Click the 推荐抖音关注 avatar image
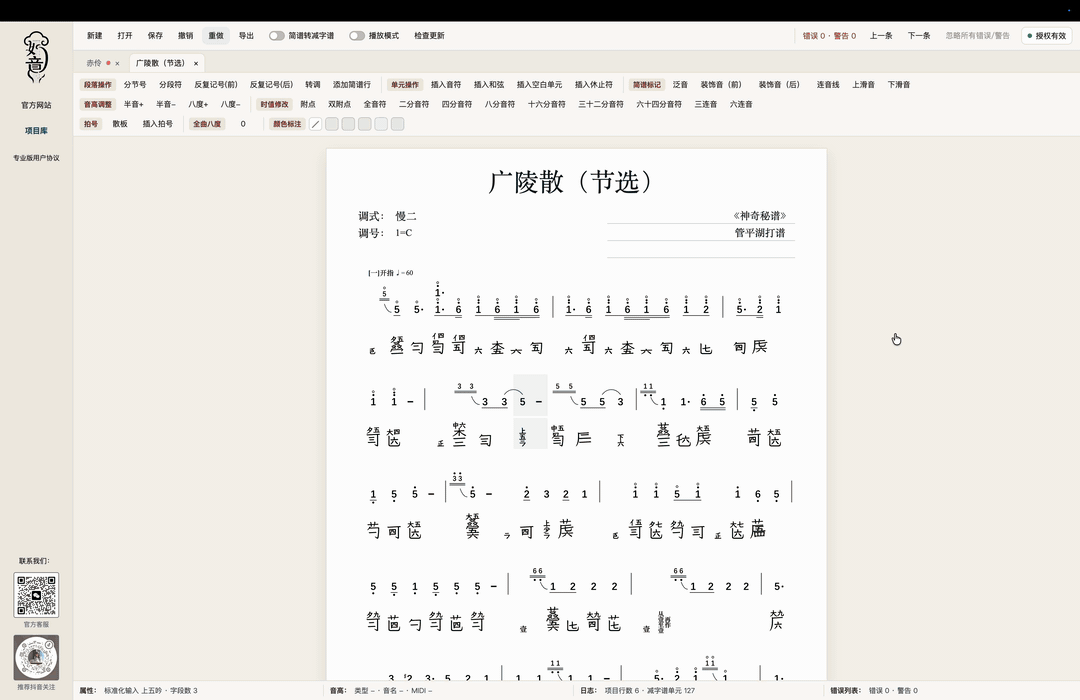The image size is (1080, 700). click(x=36, y=657)
